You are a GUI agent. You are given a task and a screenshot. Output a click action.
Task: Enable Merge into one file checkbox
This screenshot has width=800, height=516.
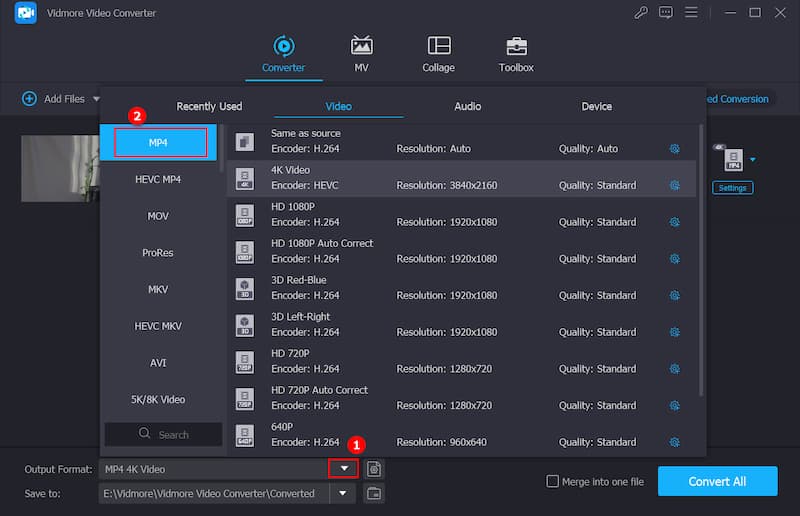click(553, 481)
